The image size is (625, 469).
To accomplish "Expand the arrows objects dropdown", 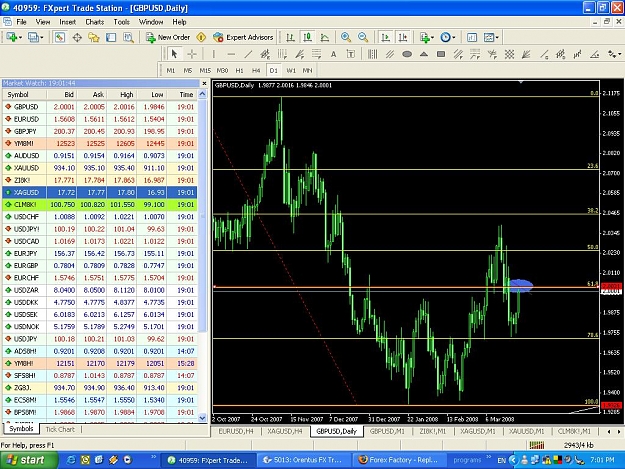I will pos(619,54).
